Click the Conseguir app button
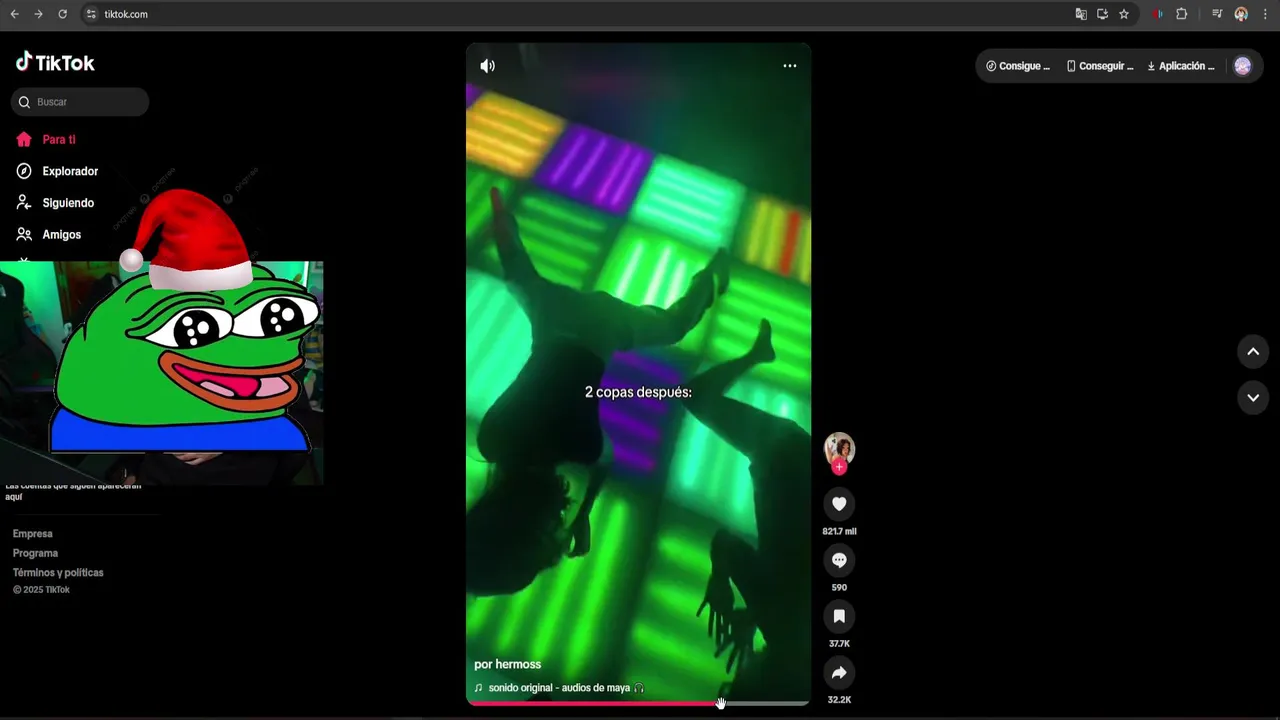The image size is (1280, 720). 1100,66
